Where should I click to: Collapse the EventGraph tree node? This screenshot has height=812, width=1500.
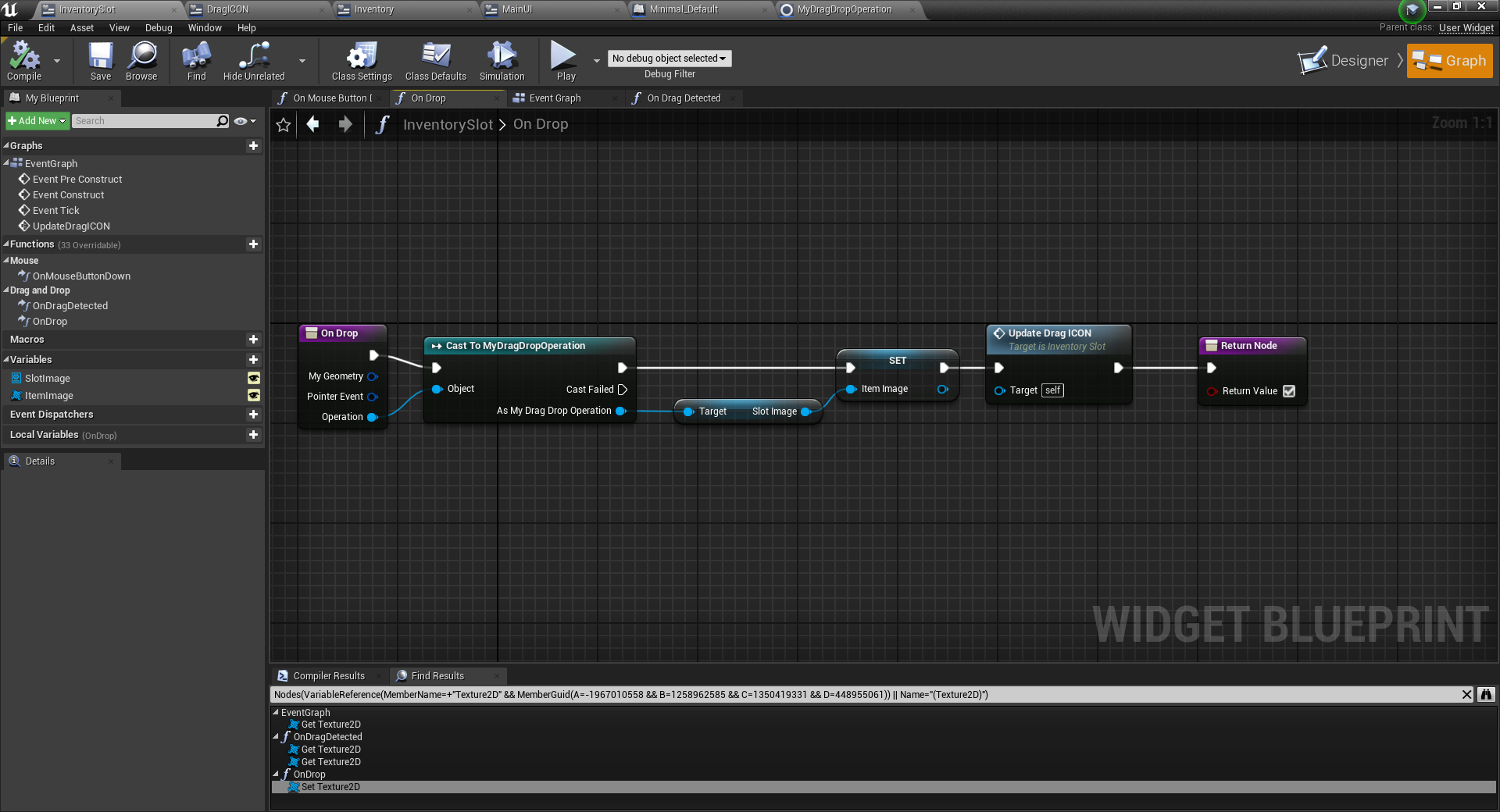click(x=6, y=163)
